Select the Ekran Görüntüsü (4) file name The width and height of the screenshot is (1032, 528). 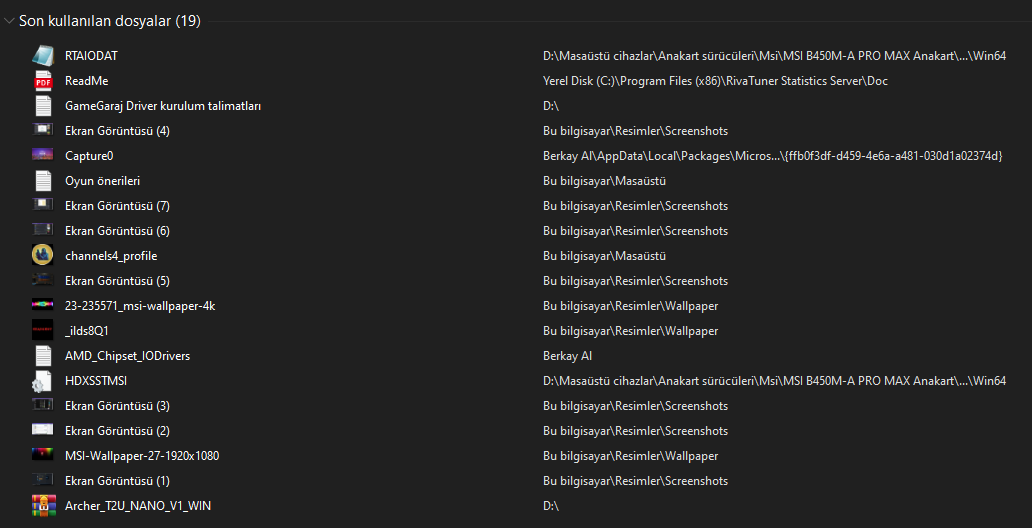(x=117, y=131)
